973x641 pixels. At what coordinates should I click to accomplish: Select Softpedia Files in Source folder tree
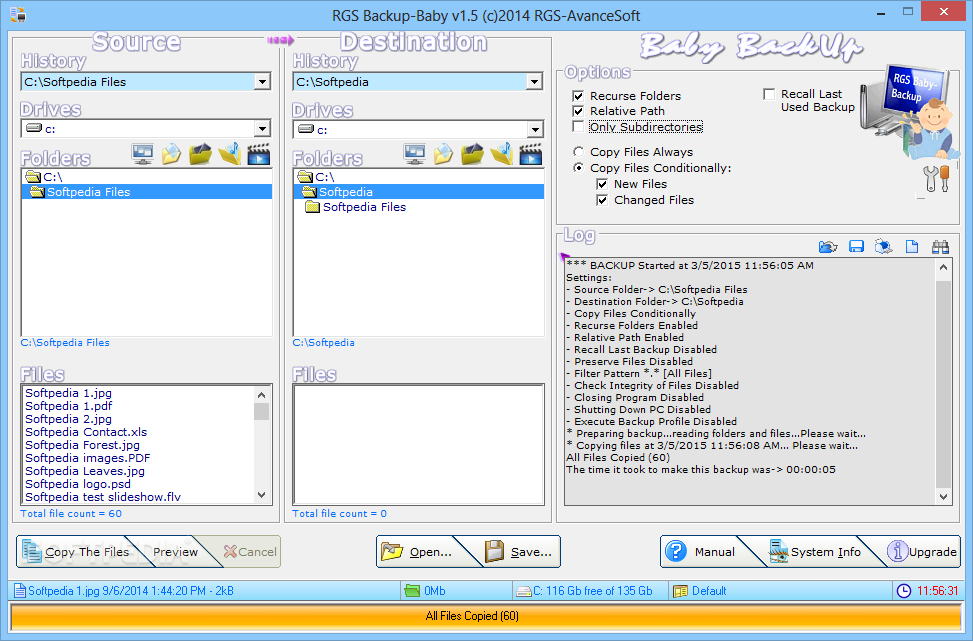coord(146,192)
